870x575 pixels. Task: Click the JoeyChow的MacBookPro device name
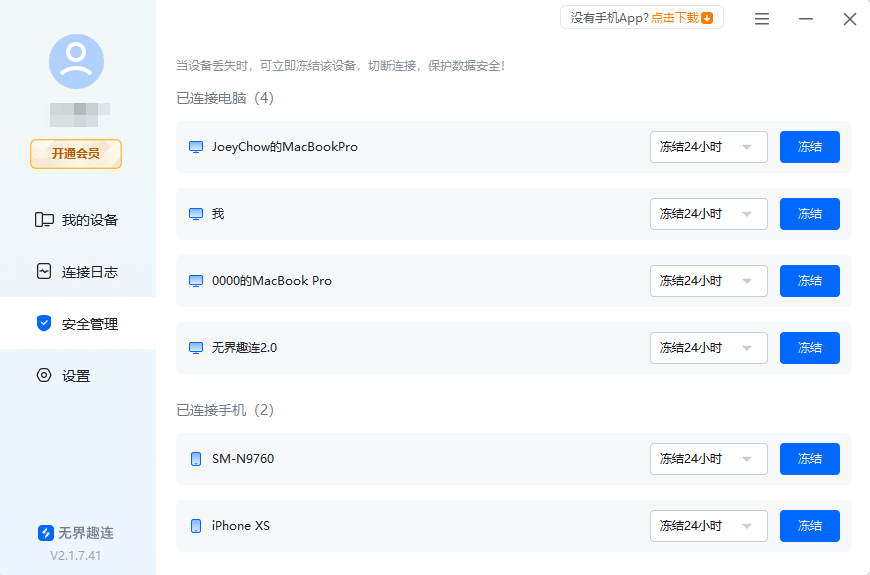click(x=285, y=147)
